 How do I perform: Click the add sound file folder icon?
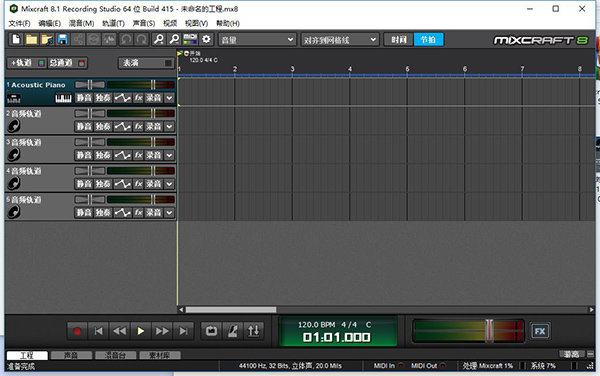point(47,39)
